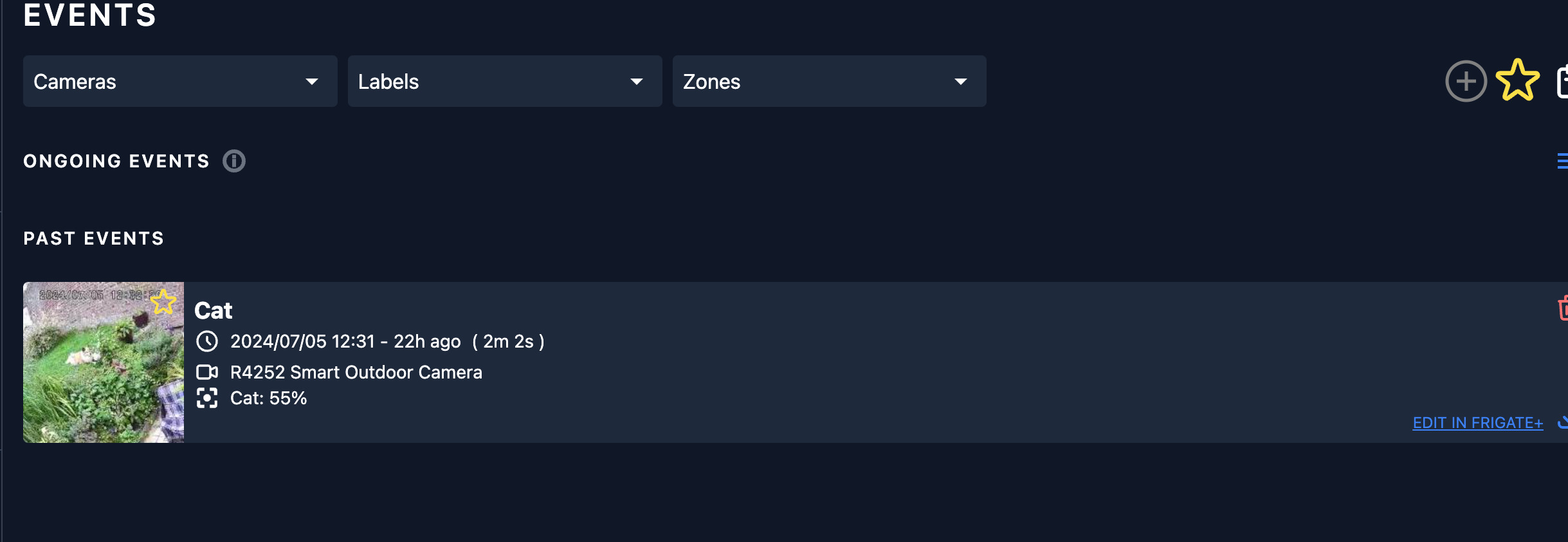
Task: Star the Cat event thumbnail
Action: click(163, 301)
